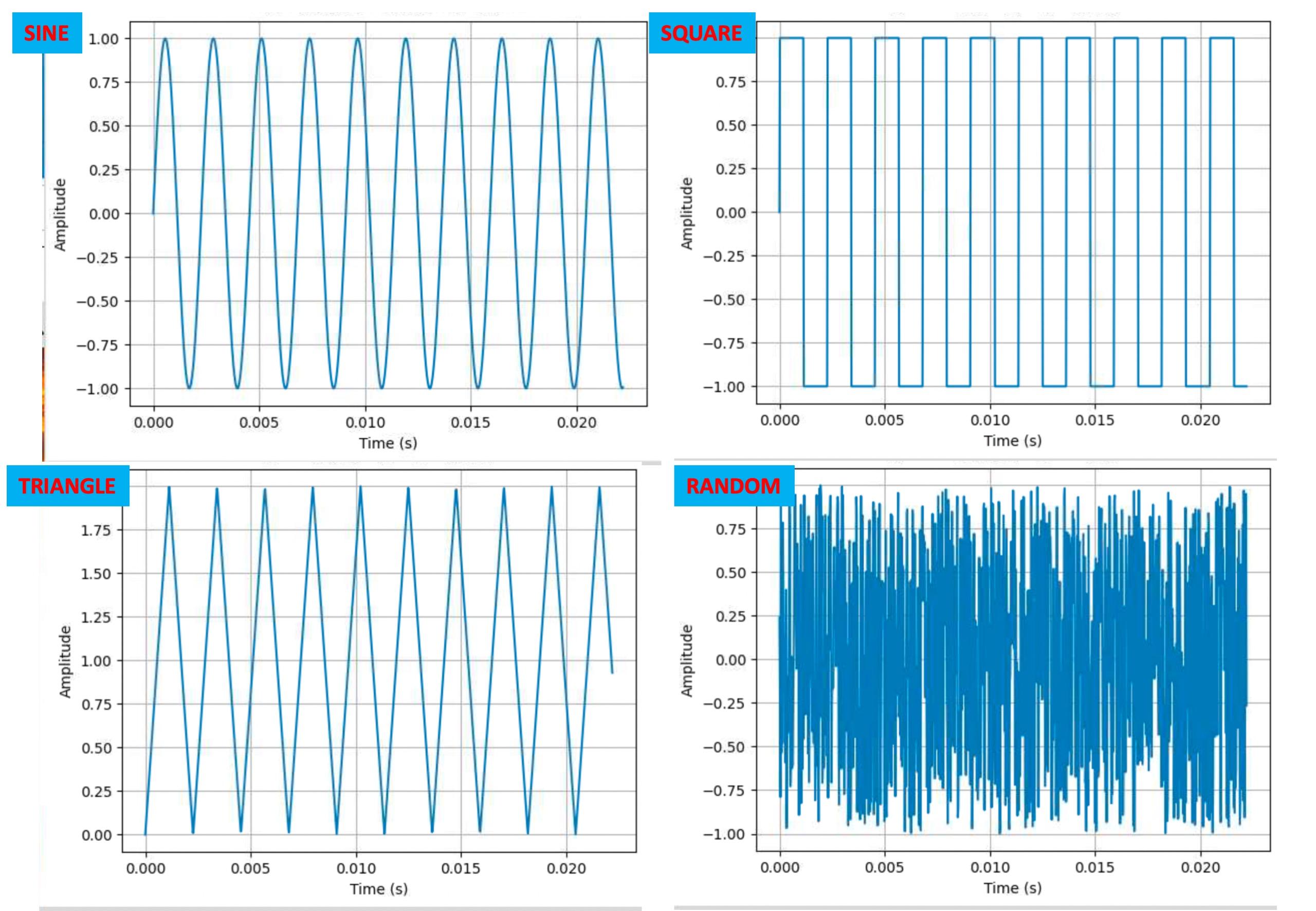The image size is (1316, 911).
Task: Select the random noise plot area
Action: tap(1013, 660)
